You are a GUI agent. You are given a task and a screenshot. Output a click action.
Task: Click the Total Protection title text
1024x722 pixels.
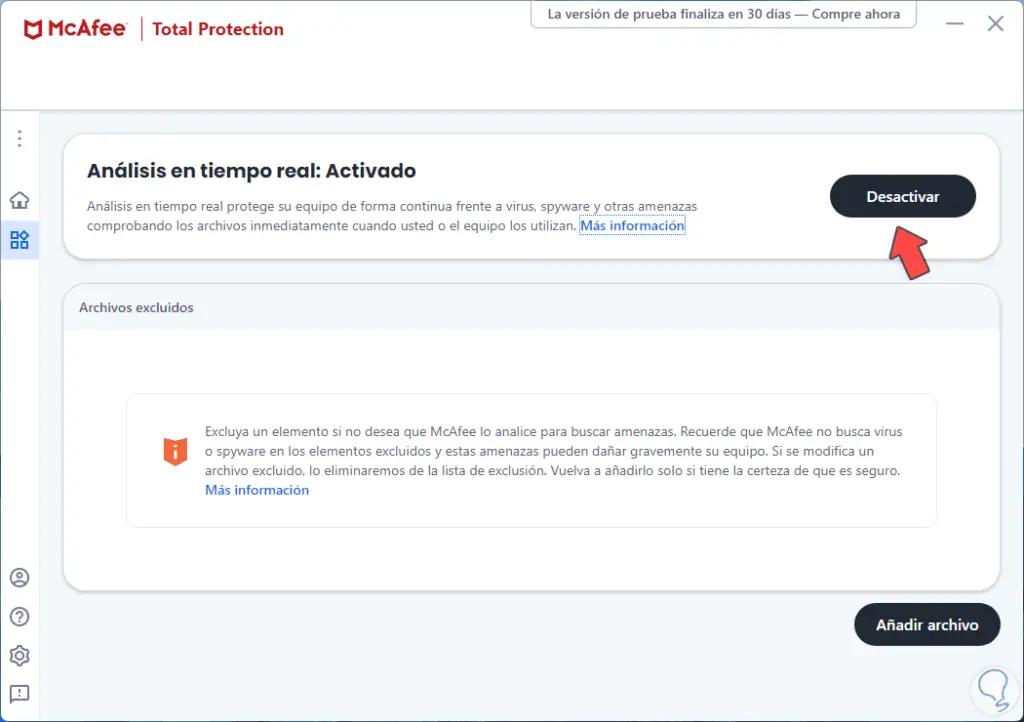coord(218,29)
